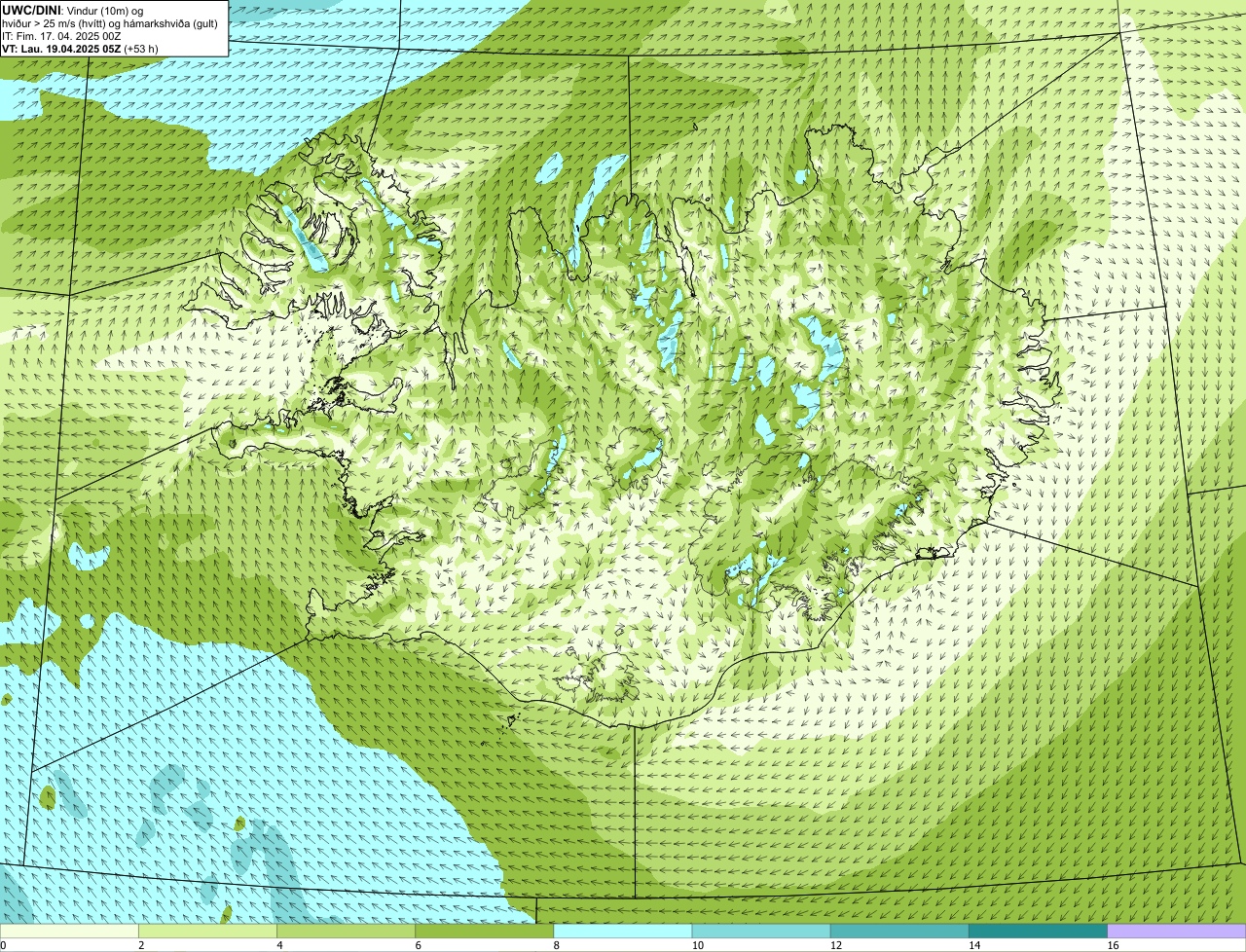Pick the 4–6 m/s green legend swatch
This screenshot has height=952, width=1246.
(x=346, y=931)
